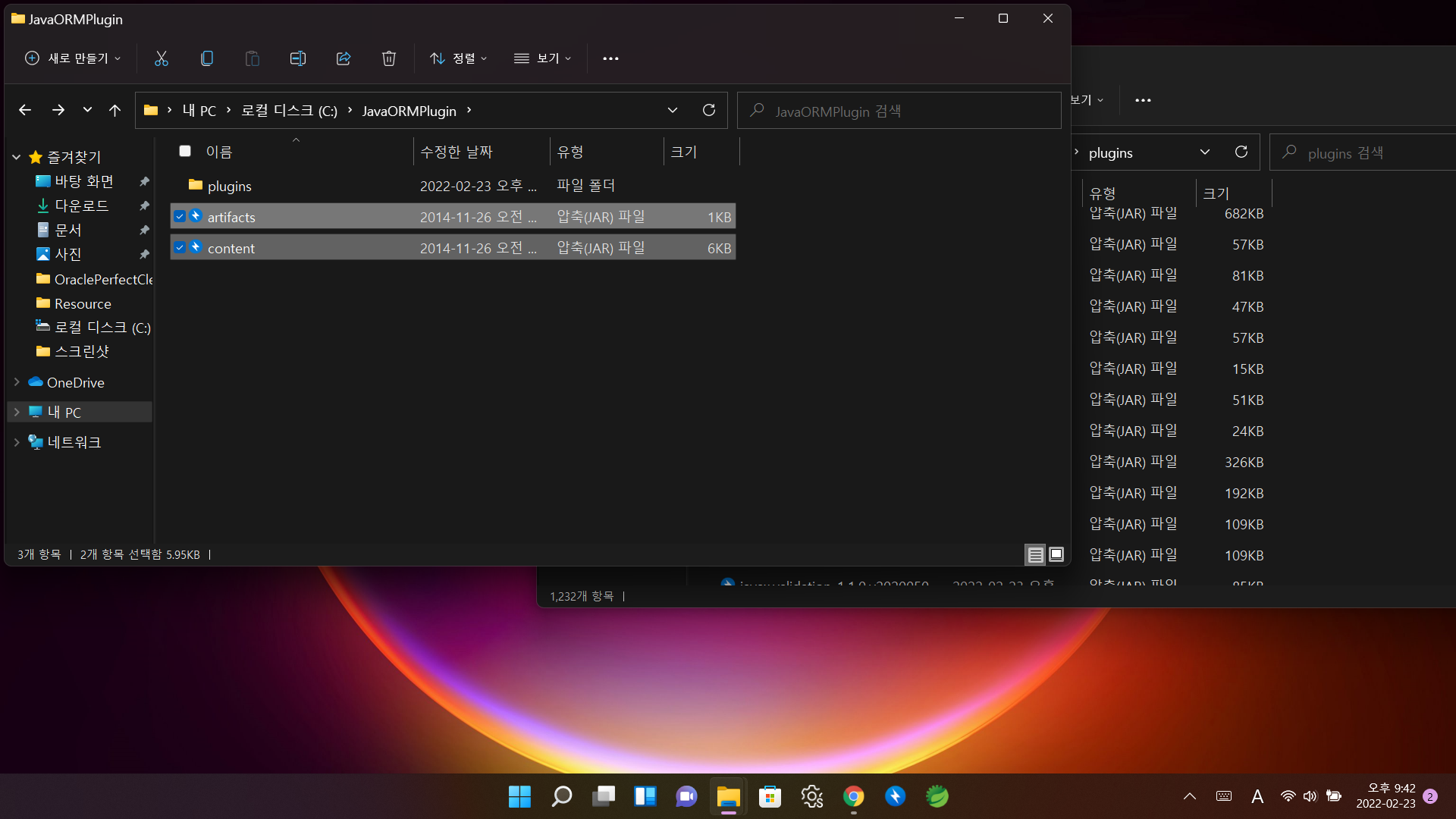Viewport: 1456px width, 819px height.
Task: Click the Cut scissors icon
Action: pyautogui.click(x=161, y=58)
